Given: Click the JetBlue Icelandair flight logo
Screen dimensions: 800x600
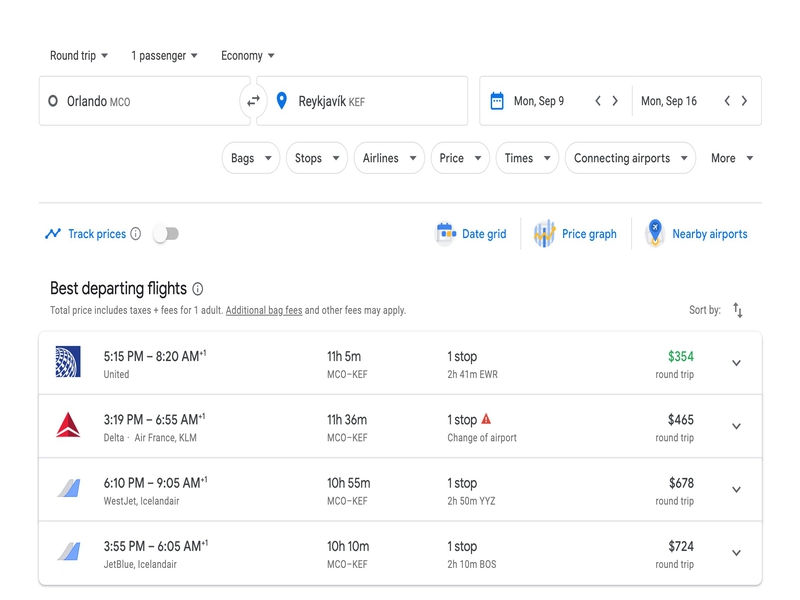Looking at the screenshot, I should point(68,552).
